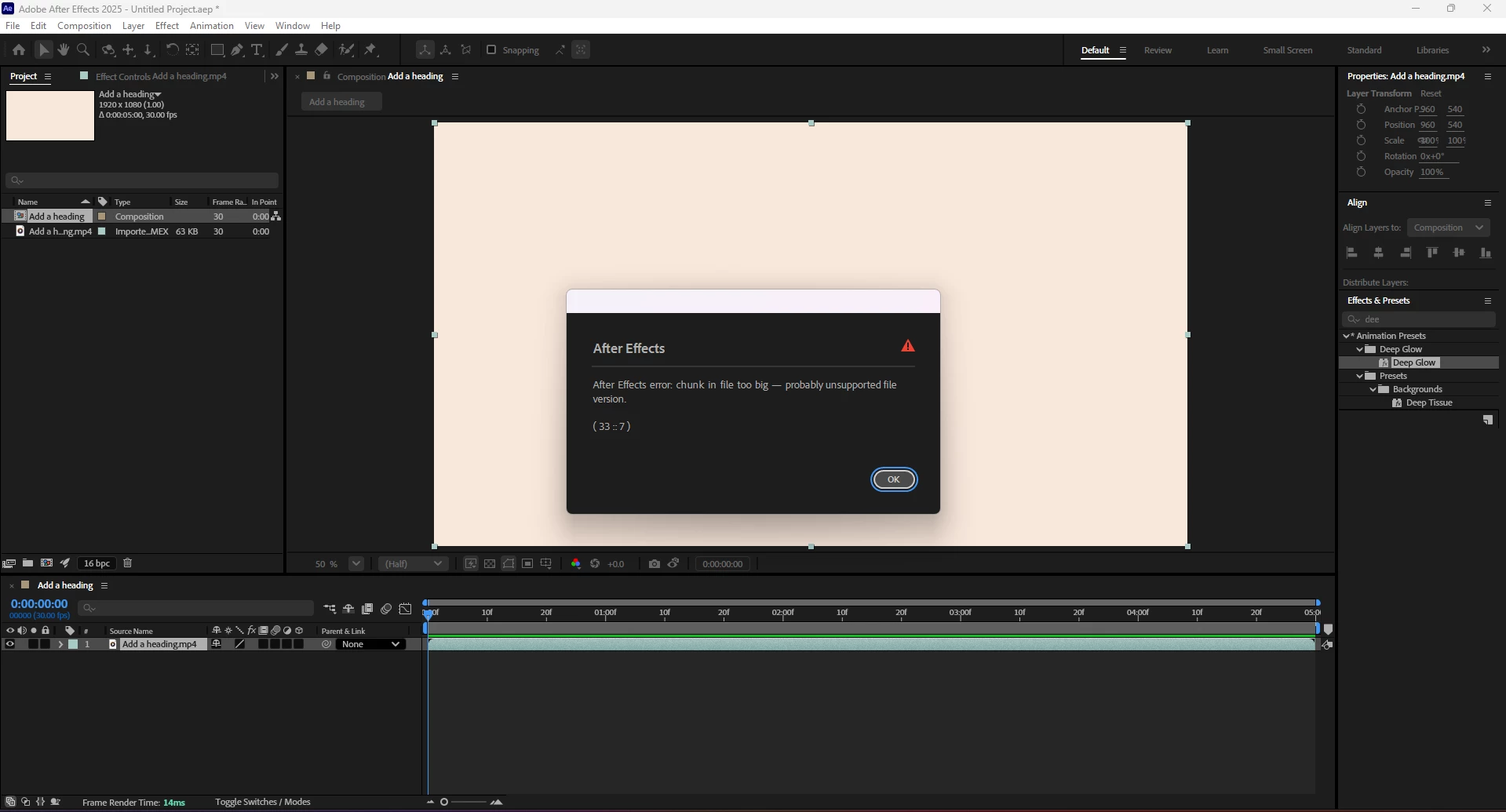This screenshot has width=1506, height=812.
Task: Select the Puppet Pin tool
Action: [370, 50]
